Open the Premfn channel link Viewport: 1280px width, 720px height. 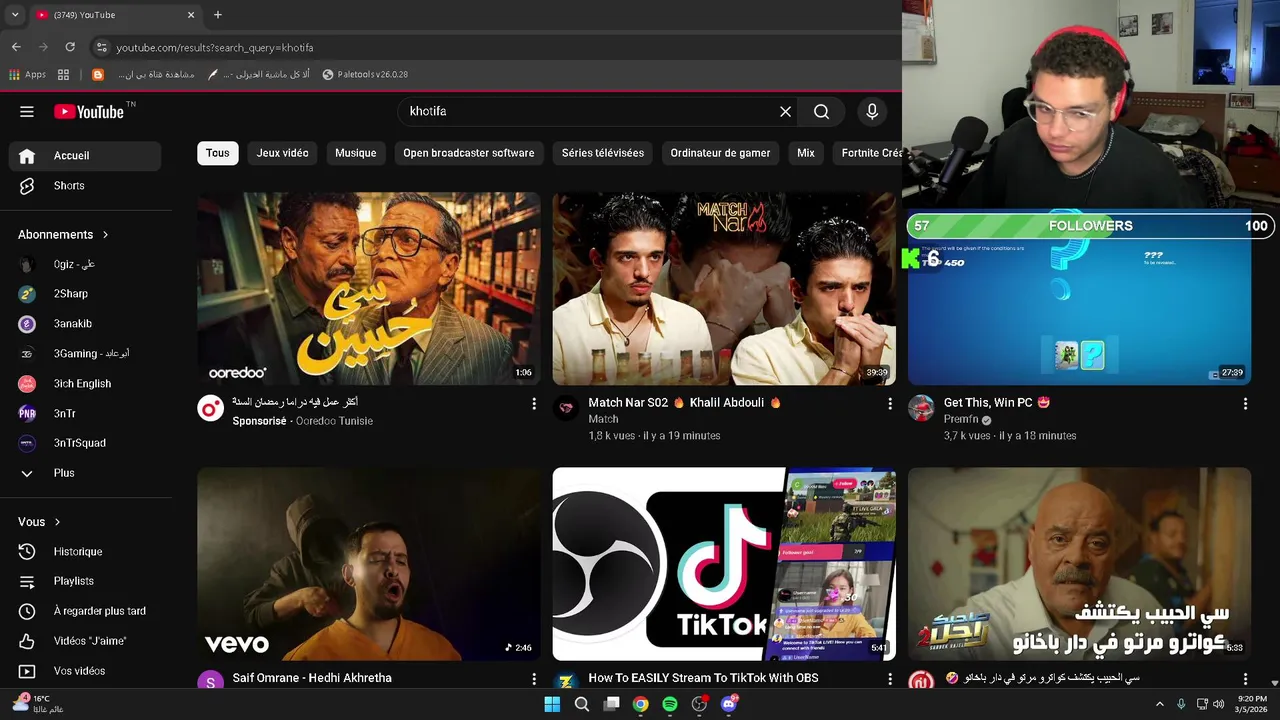pyautogui.click(x=961, y=420)
